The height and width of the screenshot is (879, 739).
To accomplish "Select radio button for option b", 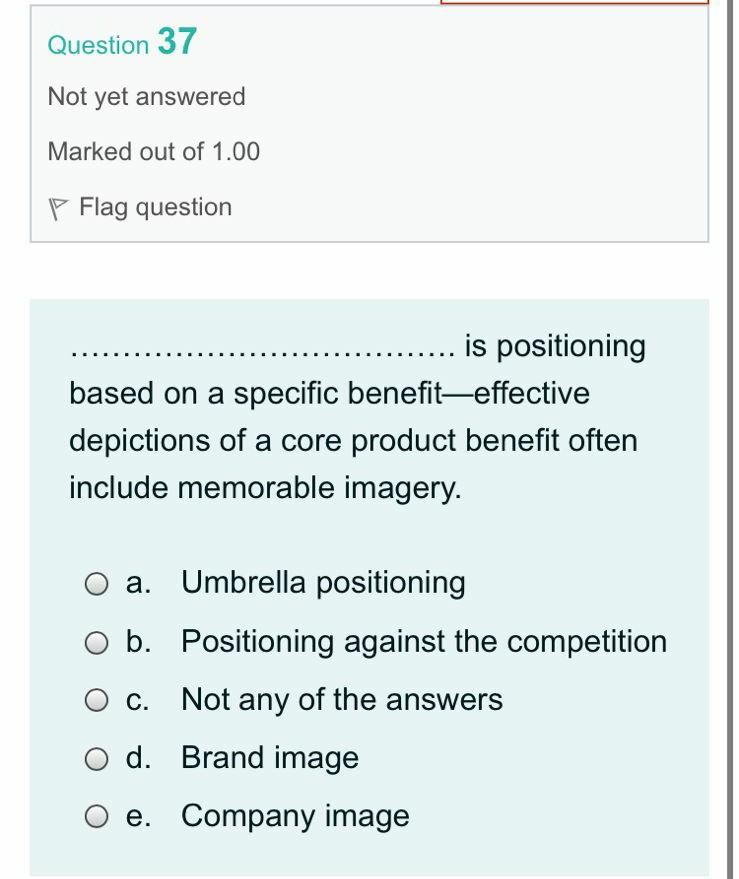I will pos(96,641).
